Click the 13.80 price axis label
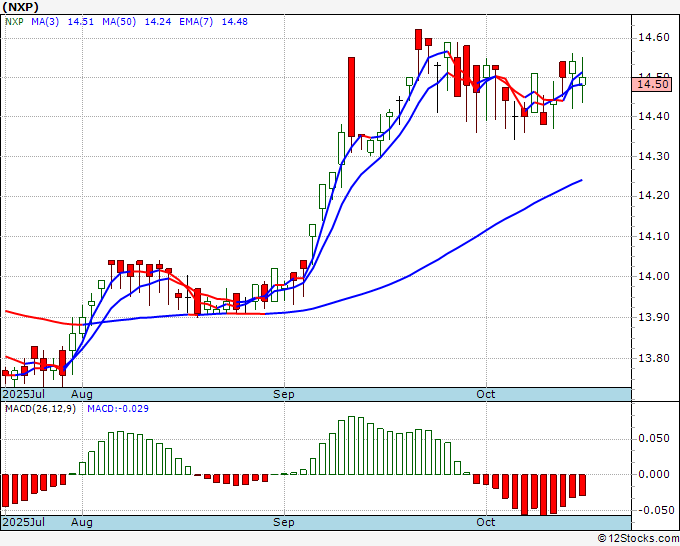 click(654, 358)
